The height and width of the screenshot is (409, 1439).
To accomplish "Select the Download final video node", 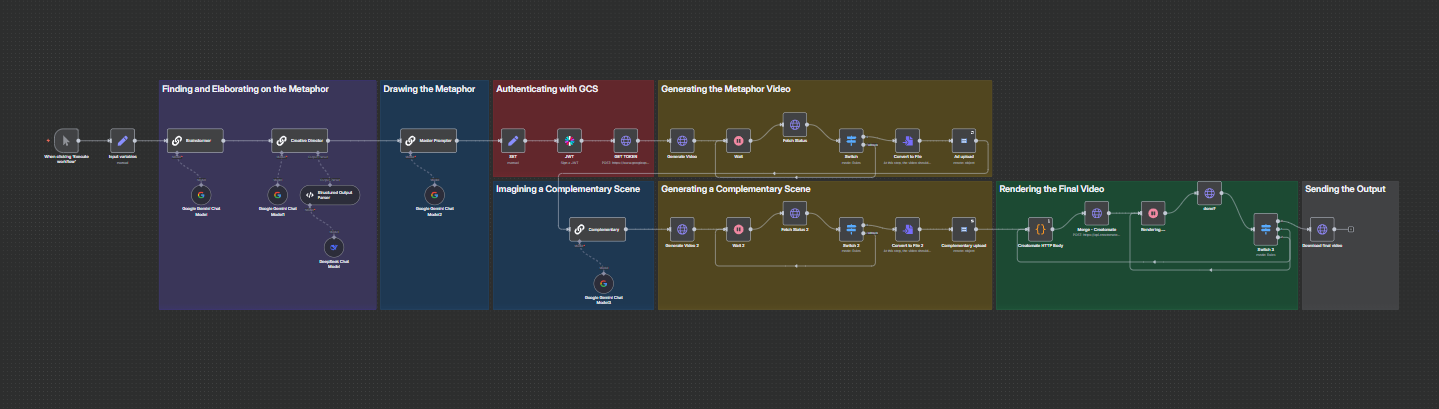I will click(1323, 230).
